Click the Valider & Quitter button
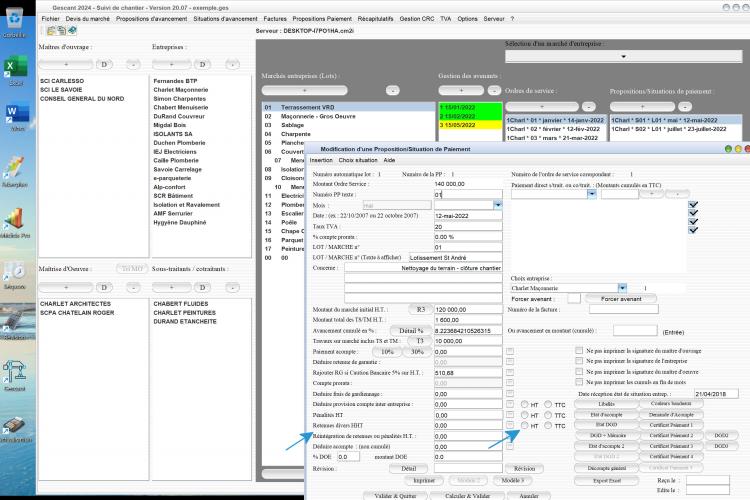Viewport: 750px width, 500px height. pos(395,496)
